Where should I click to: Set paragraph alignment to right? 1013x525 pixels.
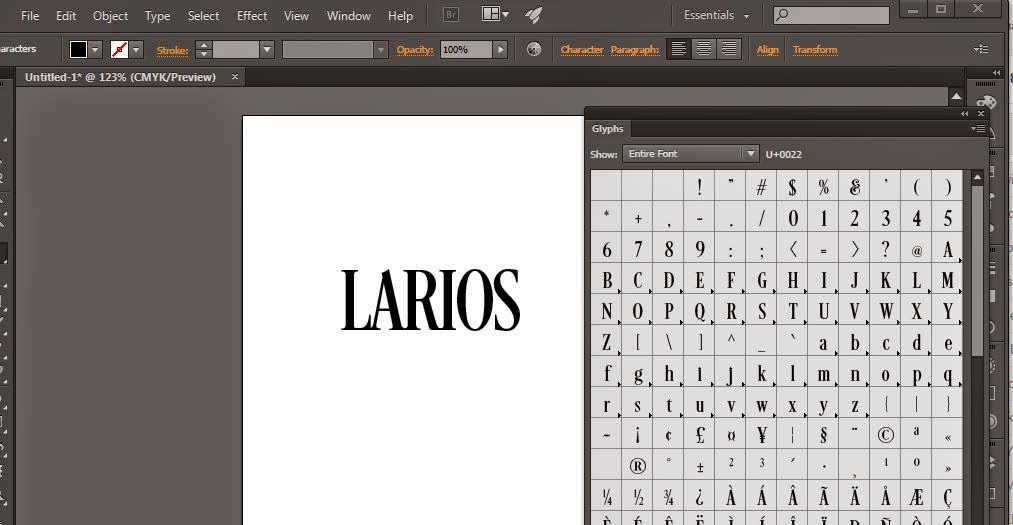(x=729, y=48)
